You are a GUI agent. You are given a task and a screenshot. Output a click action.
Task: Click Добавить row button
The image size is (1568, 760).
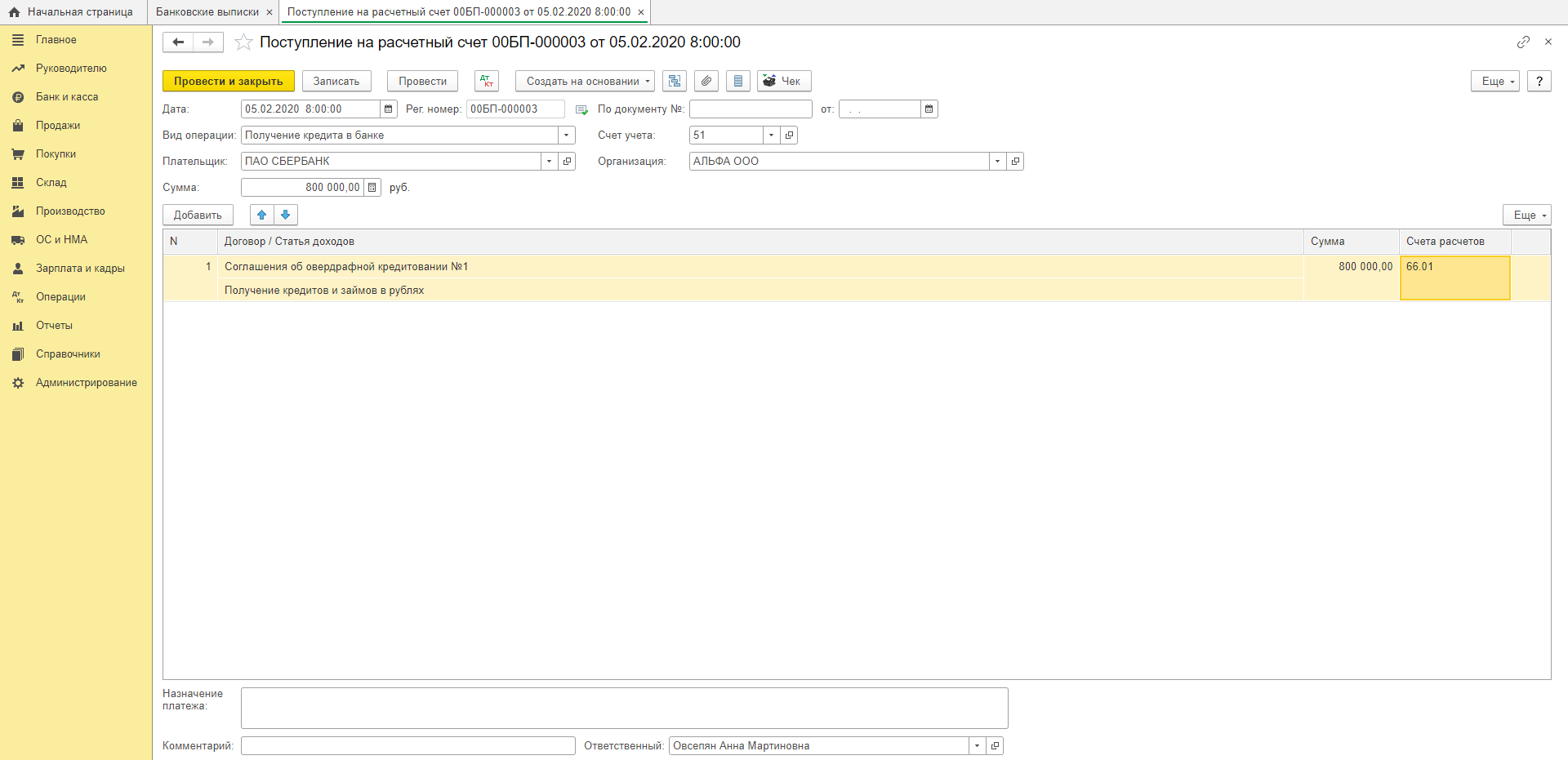[198, 215]
